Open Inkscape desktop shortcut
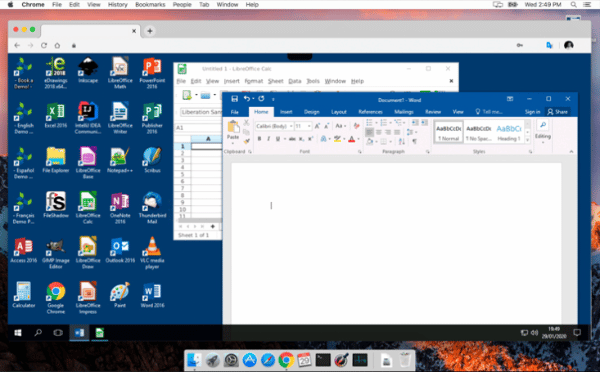Screen dimensions: 600x372 coord(88,70)
